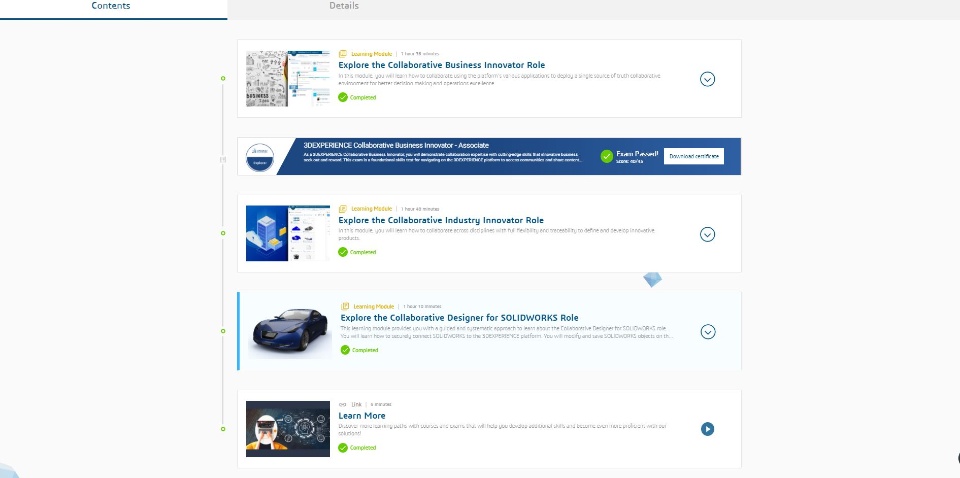Click Completed check icon under Business Innovator Role

[343, 97]
